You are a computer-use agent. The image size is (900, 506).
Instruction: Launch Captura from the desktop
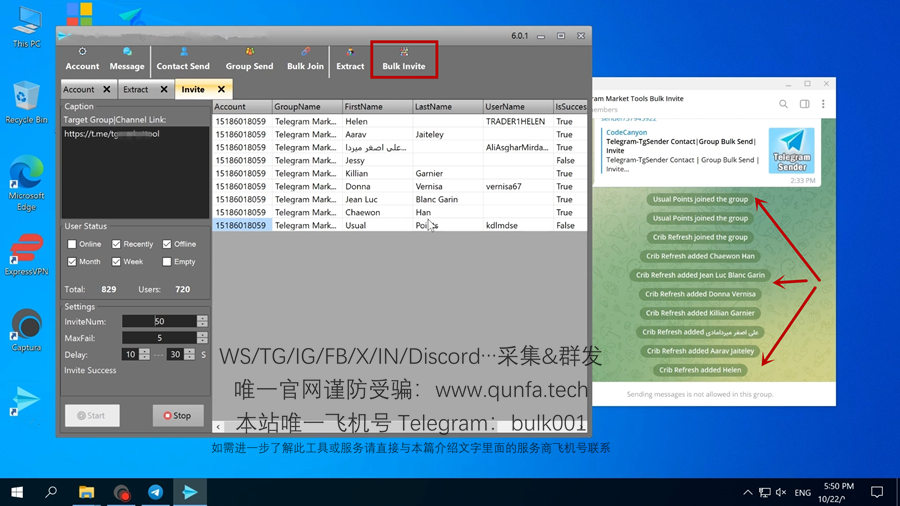pyautogui.click(x=26, y=330)
